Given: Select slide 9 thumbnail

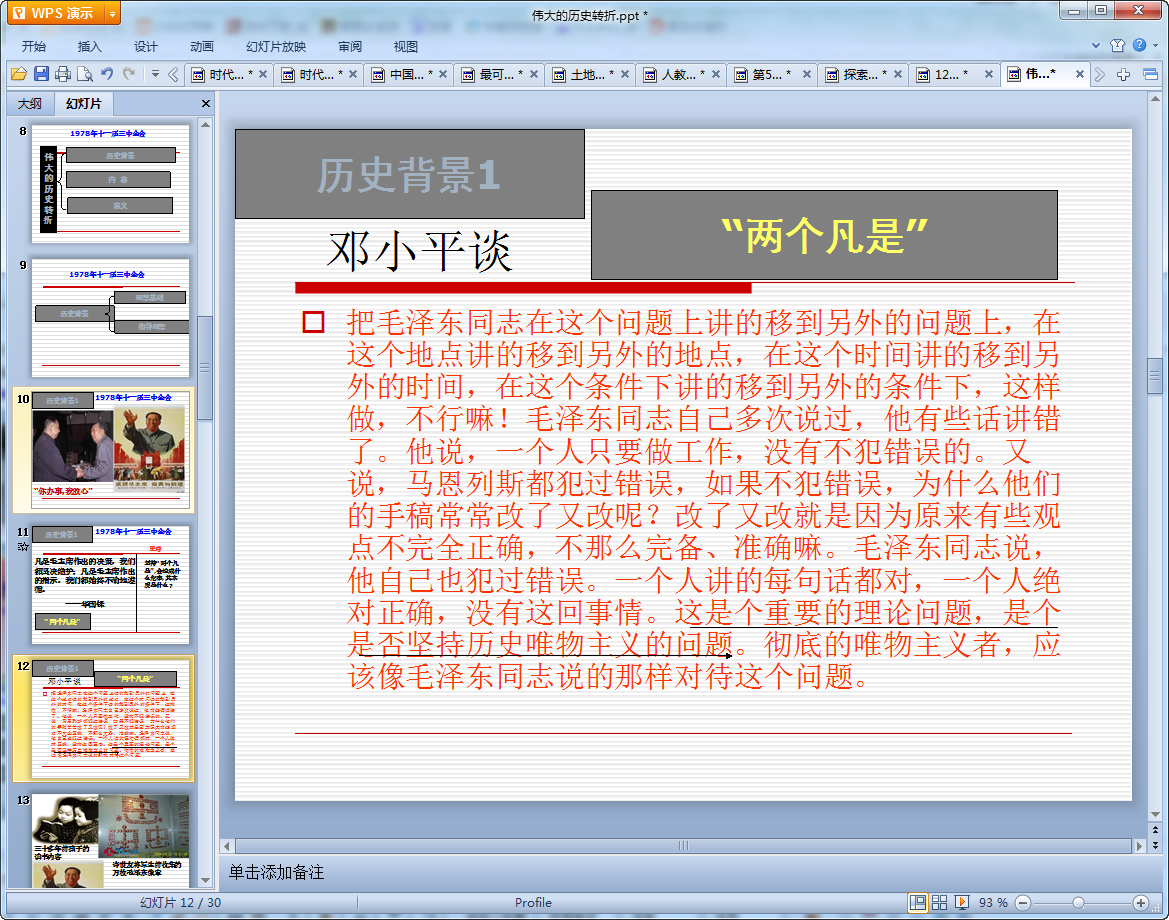Looking at the screenshot, I should pyautogui.click(x=110, y=318).
